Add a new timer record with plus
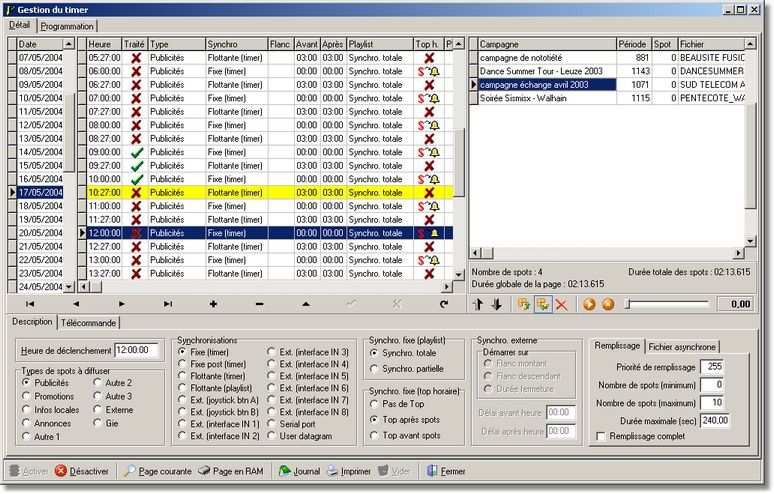Image resolution: width=774 pixels, height=494 pixels. [213, 304]
